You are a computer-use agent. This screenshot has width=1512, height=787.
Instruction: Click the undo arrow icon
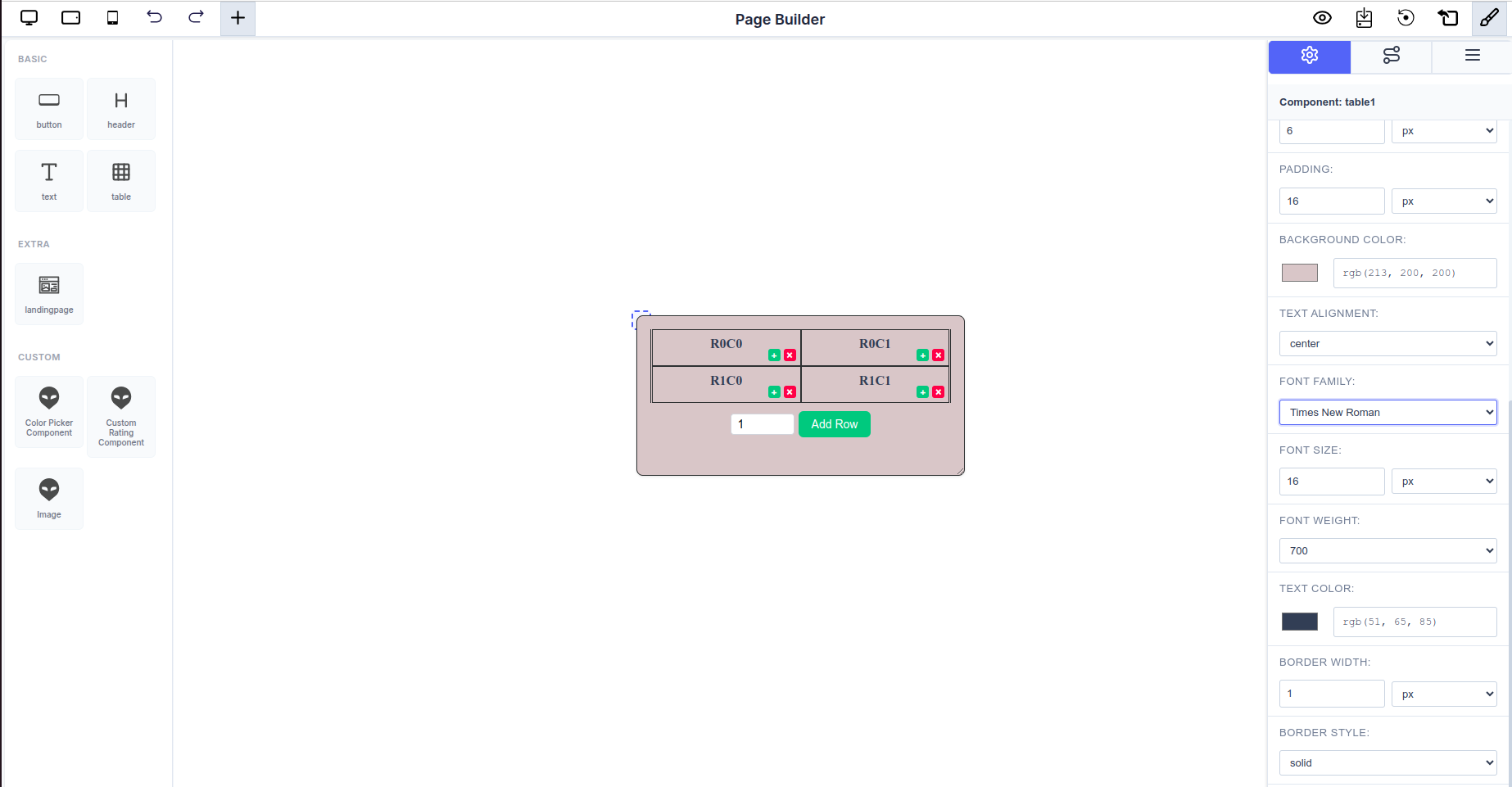tap(154, 18)
